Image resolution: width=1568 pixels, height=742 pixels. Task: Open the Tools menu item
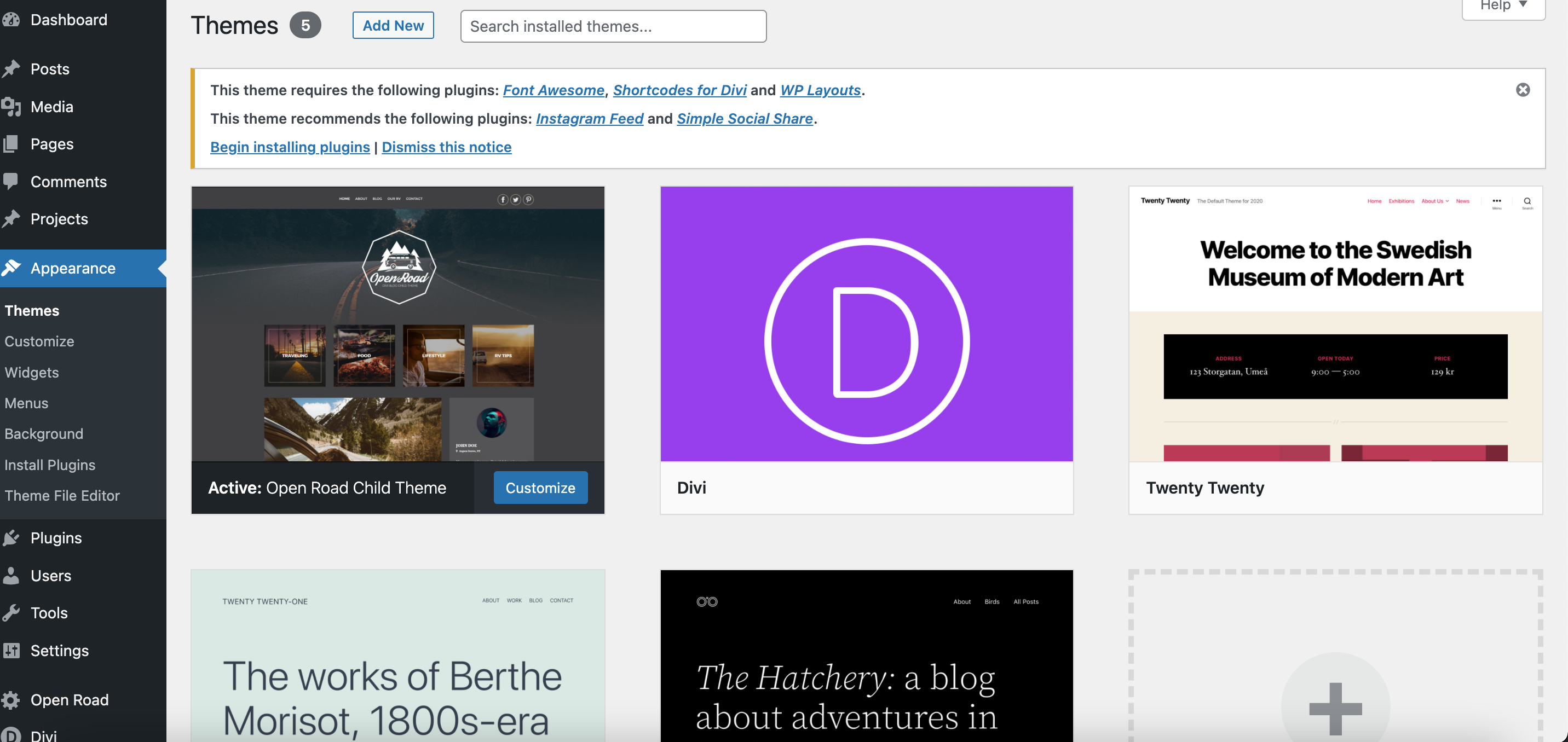[49, 612]
